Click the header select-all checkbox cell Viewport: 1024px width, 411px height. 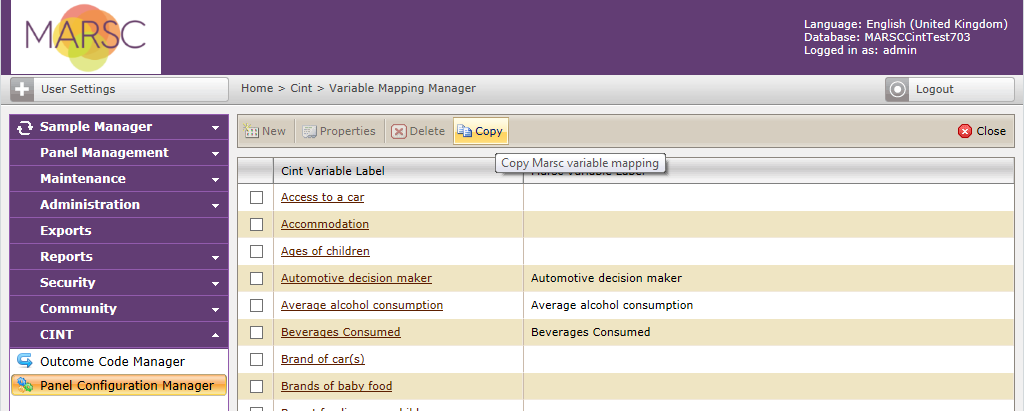(x=255, y=171)
